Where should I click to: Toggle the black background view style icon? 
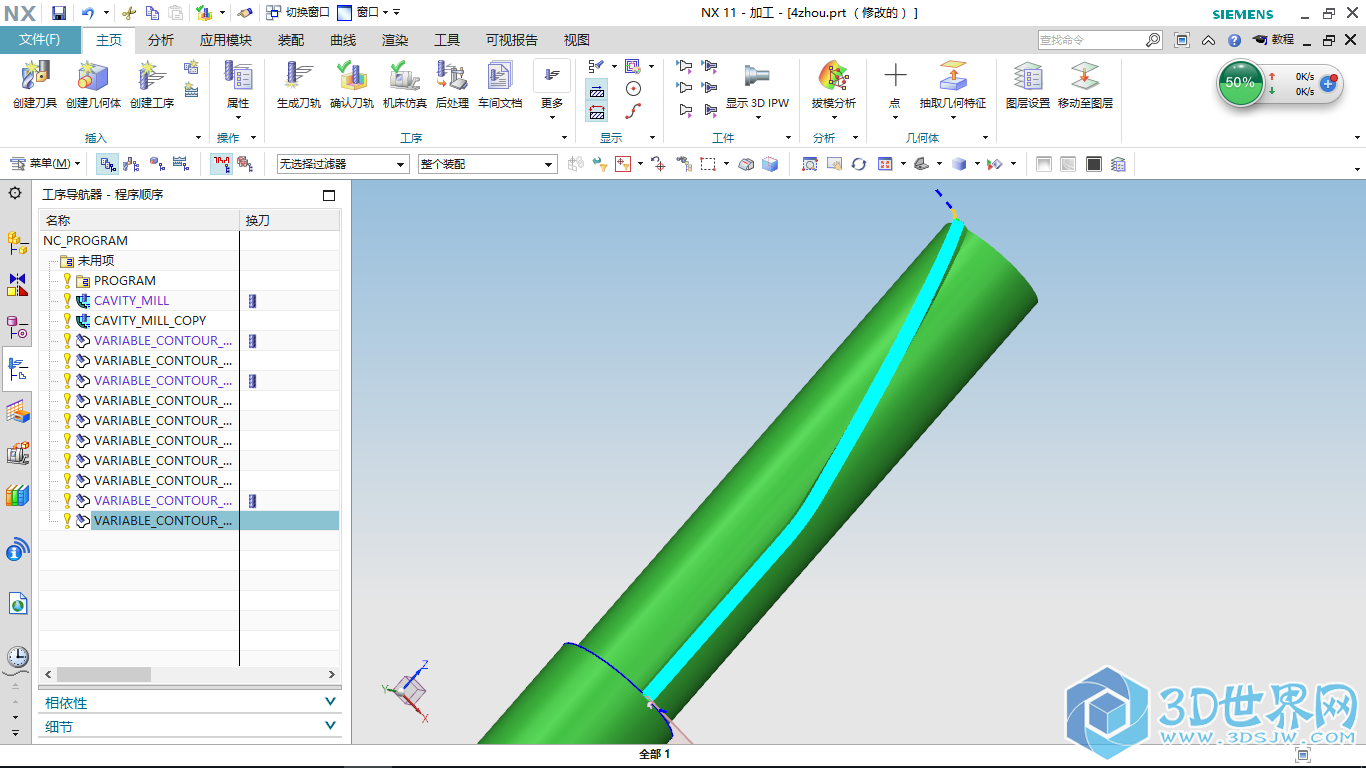pos(1094,164)
